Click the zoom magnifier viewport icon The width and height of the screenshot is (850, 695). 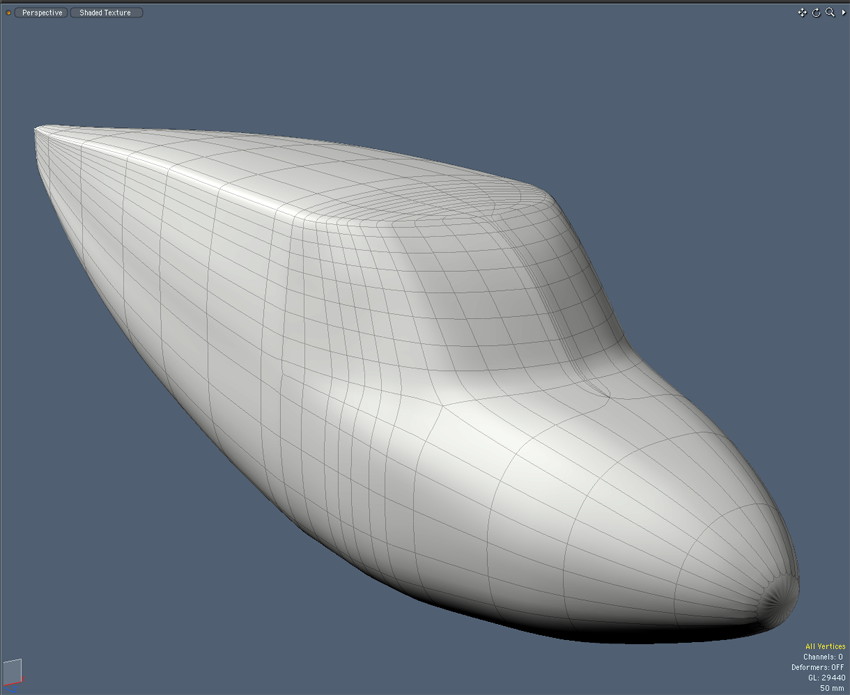pos(829,13)
